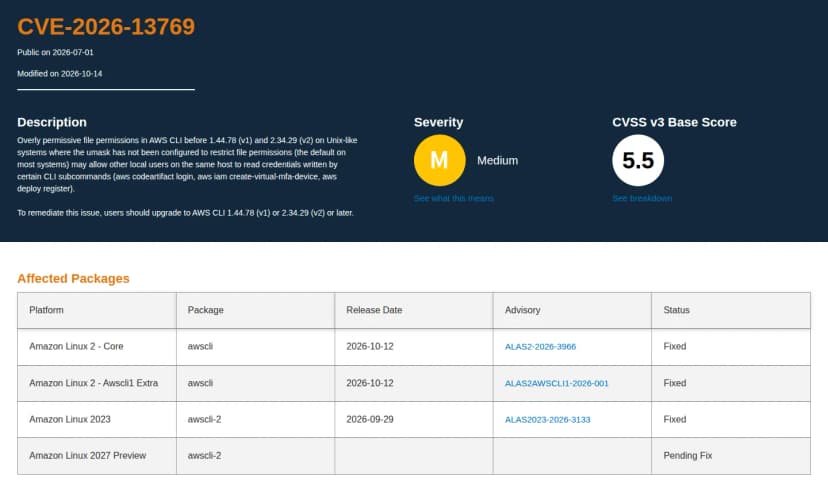Click awscli package in Core row
Viewport: 828px width, 480px height.
click(x=200, y=346)
